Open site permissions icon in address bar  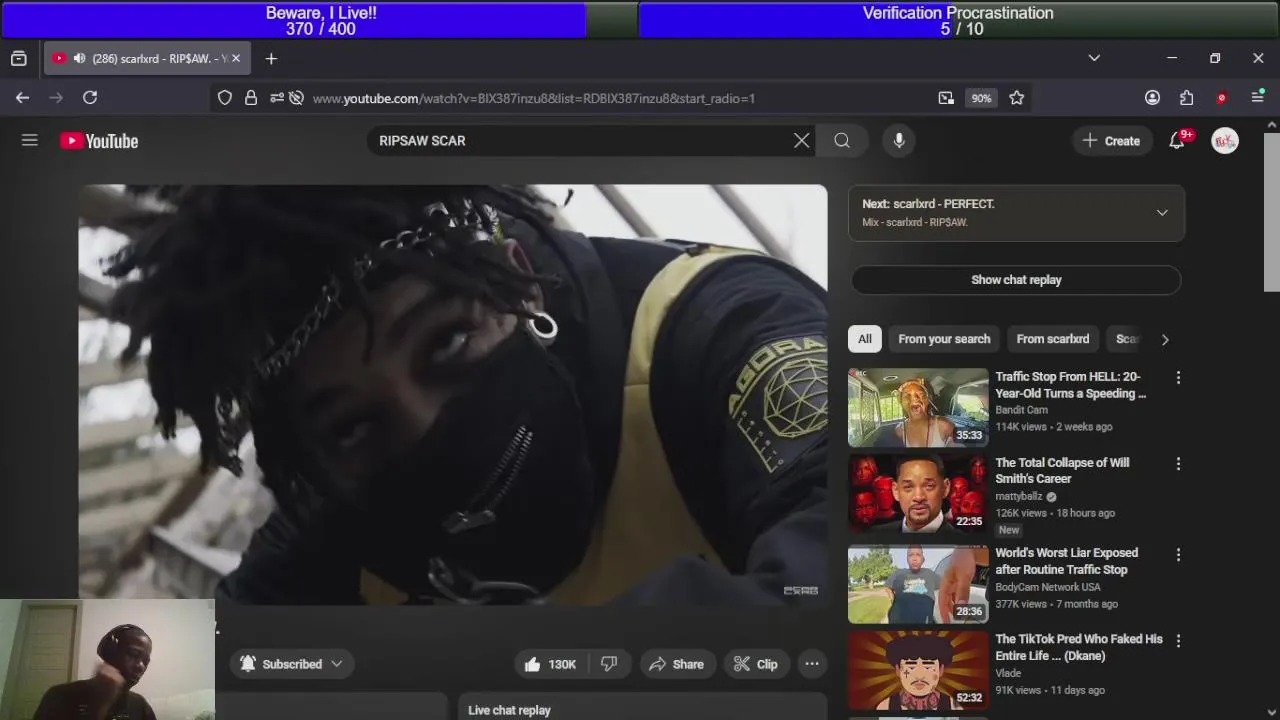(x=275, y=98)
